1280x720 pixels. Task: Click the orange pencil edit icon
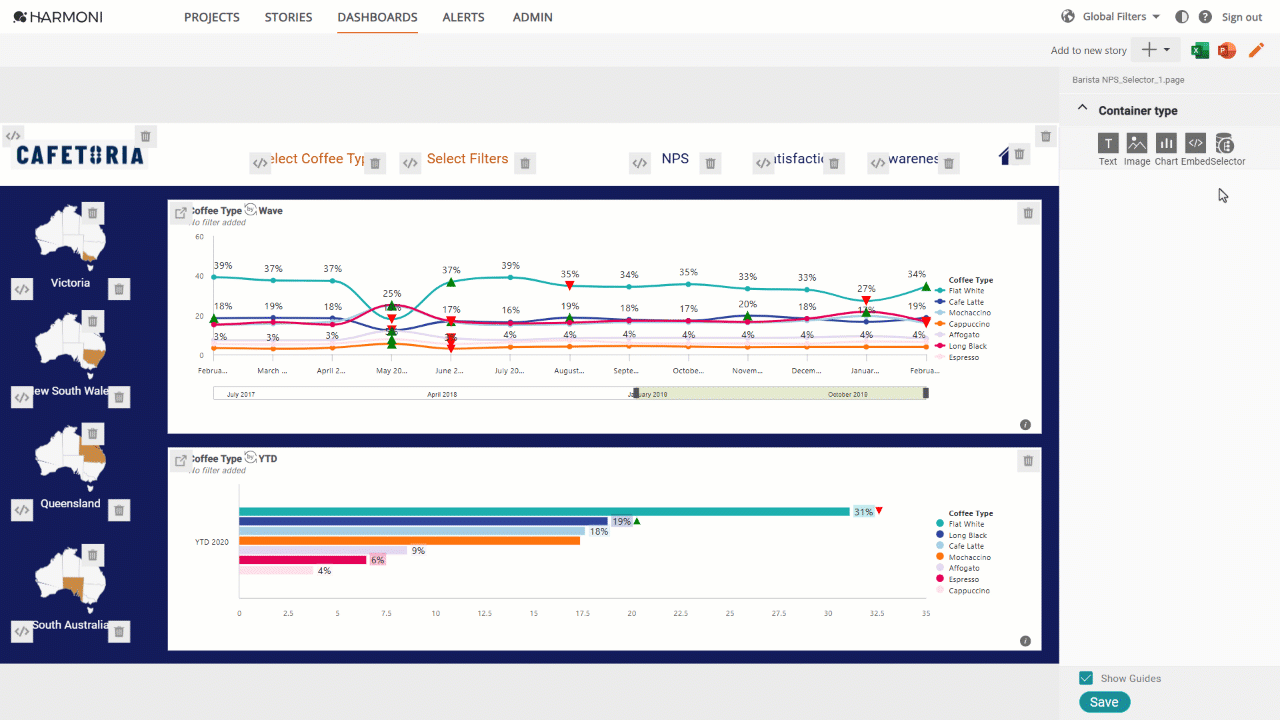click(1256, 50)
